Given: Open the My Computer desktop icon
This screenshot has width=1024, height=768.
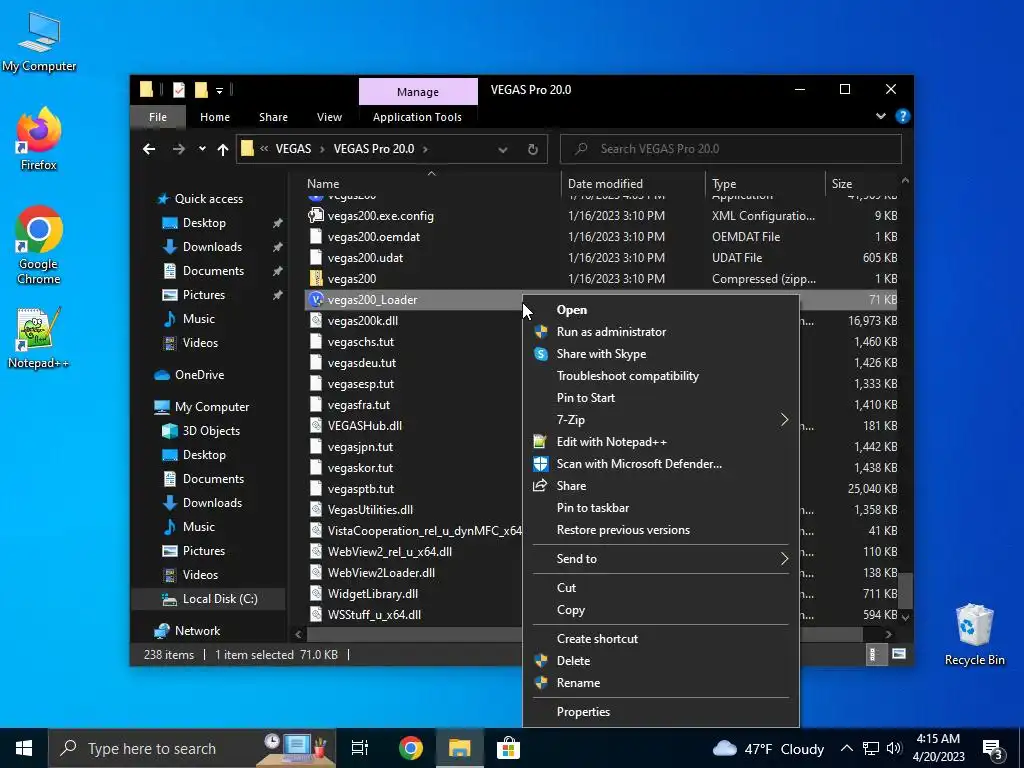Looking at the screenshot, I should coord(39,42).
